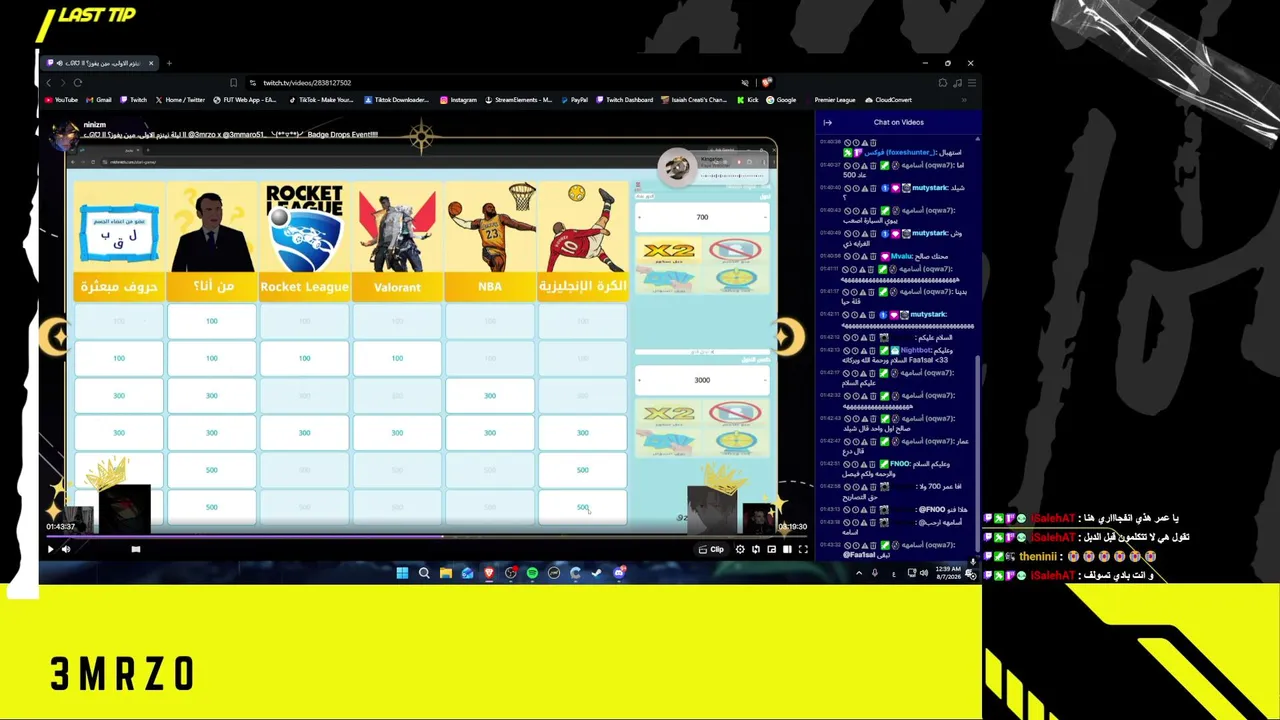Image resolution: width=1280 pixels, height=720 pixels.
Task: Open Home / Twitter bookmark
Action: point(180,100)
